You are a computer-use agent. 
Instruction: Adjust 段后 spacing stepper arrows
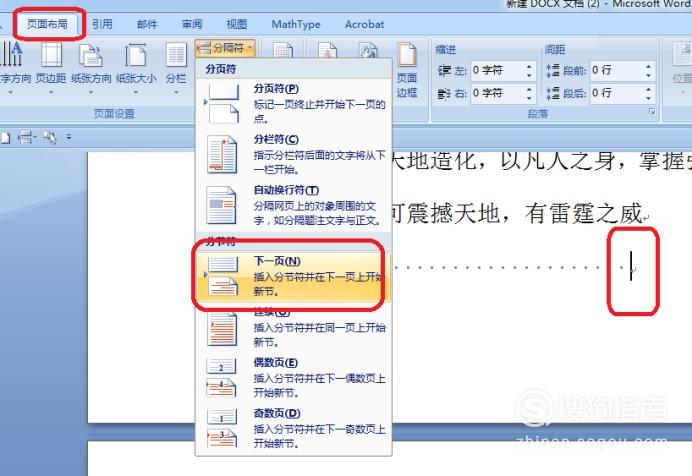tap(648, 93)
